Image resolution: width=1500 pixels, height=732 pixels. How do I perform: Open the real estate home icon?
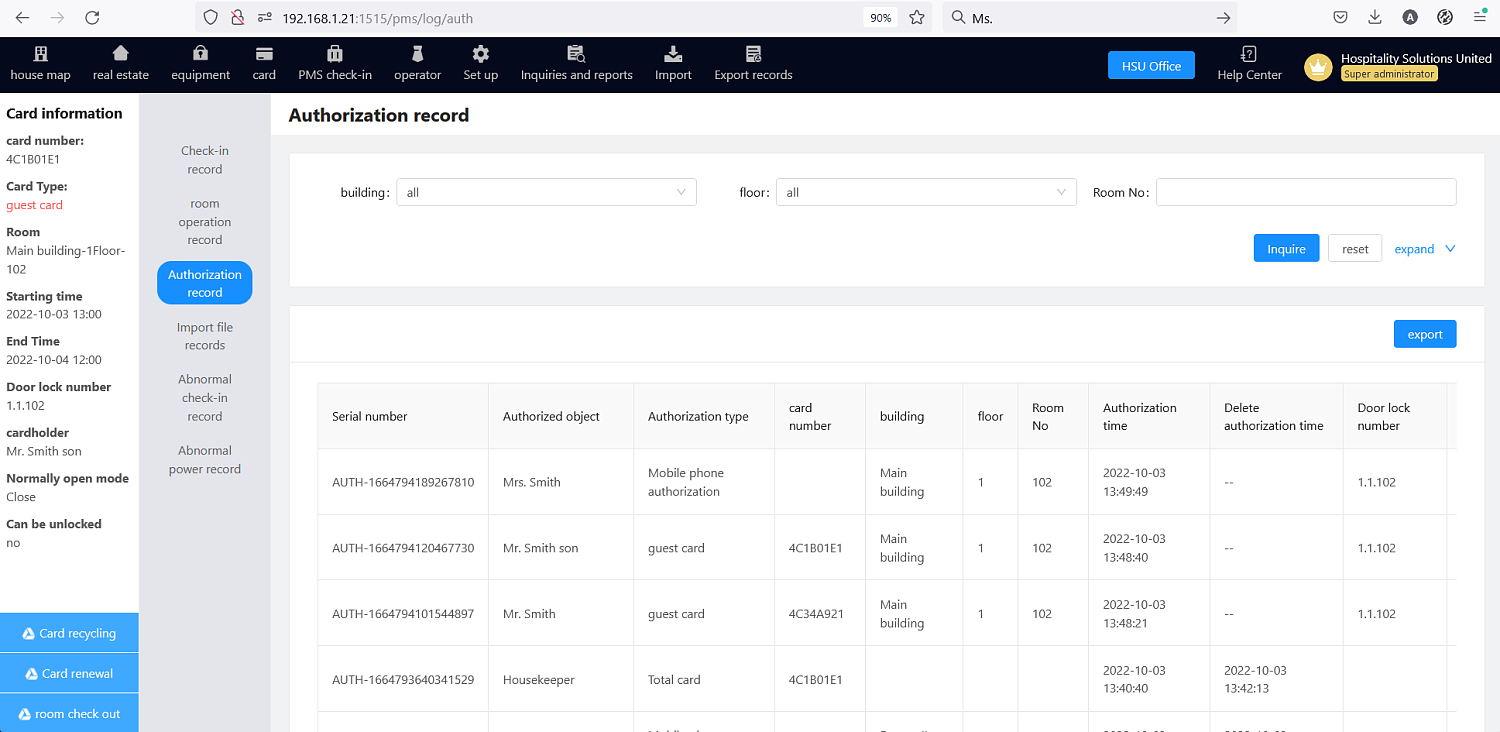click(x=120, y=54)
